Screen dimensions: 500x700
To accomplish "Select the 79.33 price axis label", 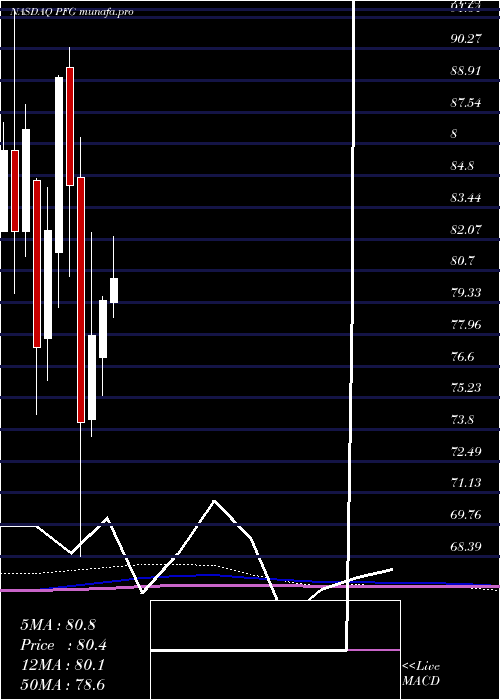I will [466, 292].
